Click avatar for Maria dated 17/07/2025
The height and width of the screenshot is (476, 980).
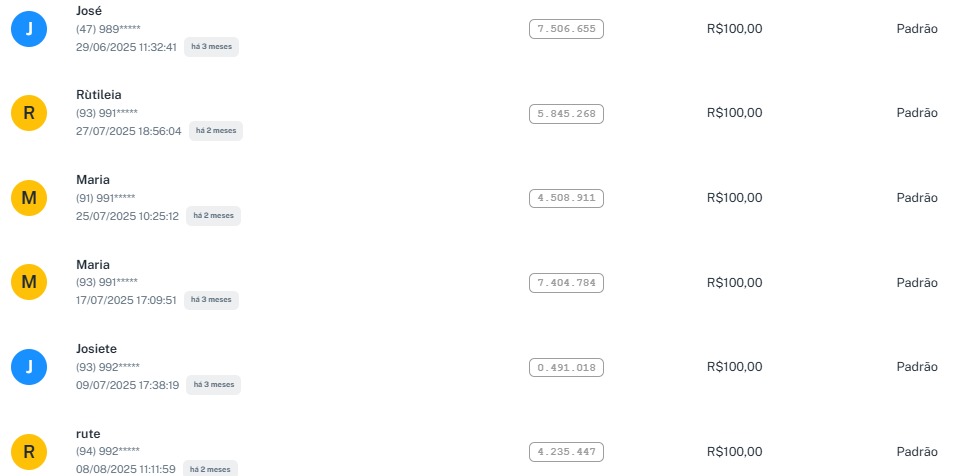[x=29, y=283]
